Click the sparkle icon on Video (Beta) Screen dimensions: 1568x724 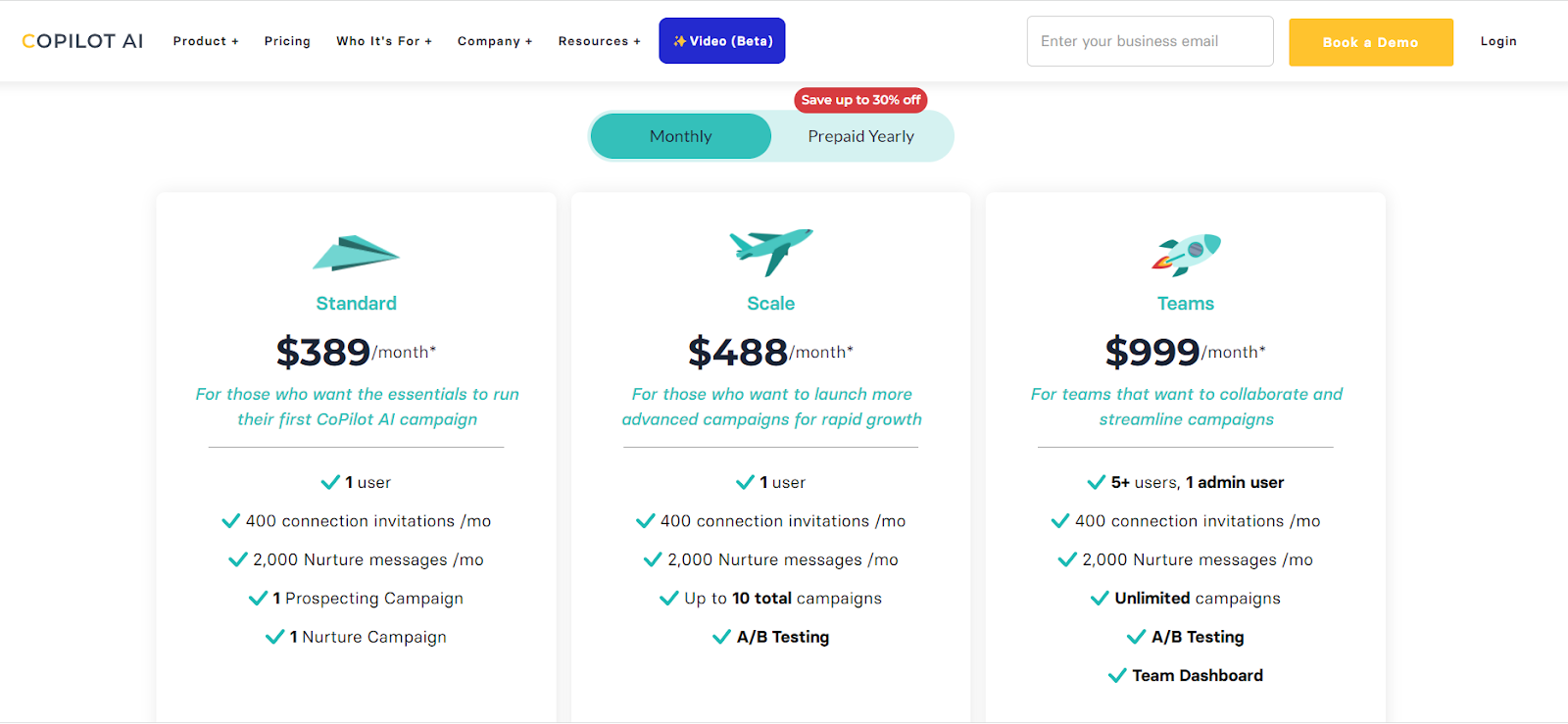coord(679,41)
